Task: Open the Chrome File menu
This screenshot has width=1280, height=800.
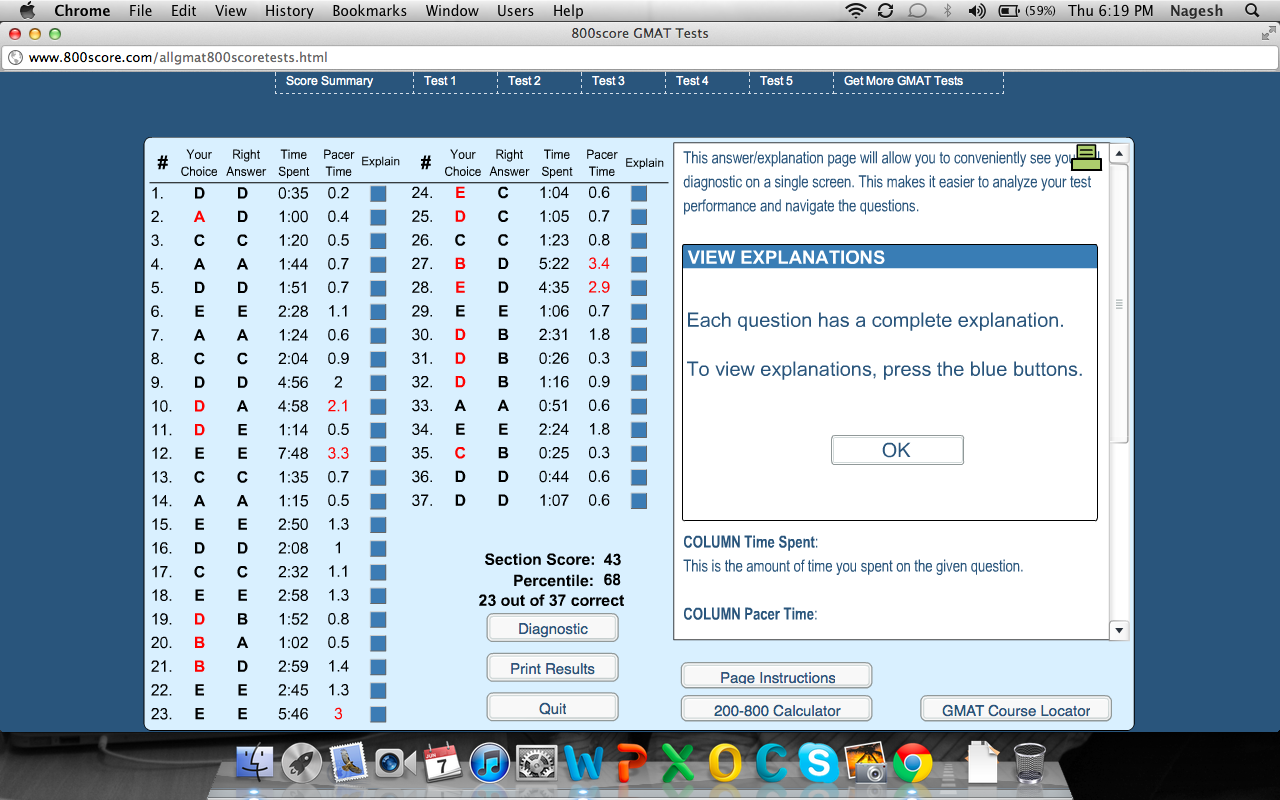Action: (x=141, y=11)
